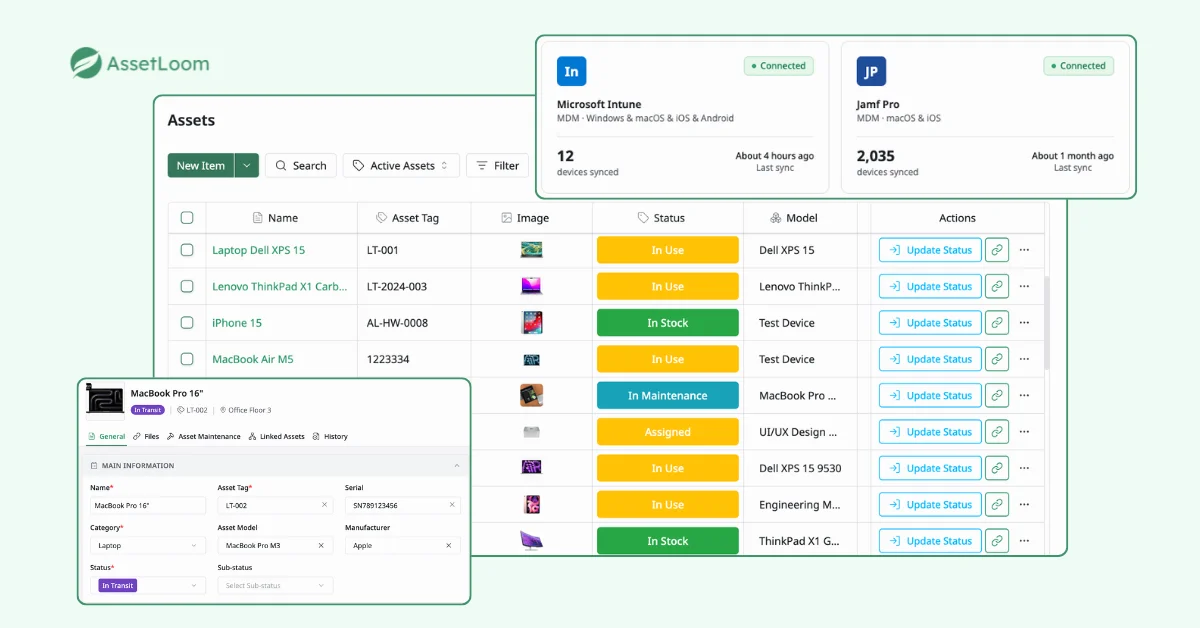The width and height of the screenshot is (1200, 628).
Task: Update Status for Laptop Dell XPS 15
Action: pos(929,250)
